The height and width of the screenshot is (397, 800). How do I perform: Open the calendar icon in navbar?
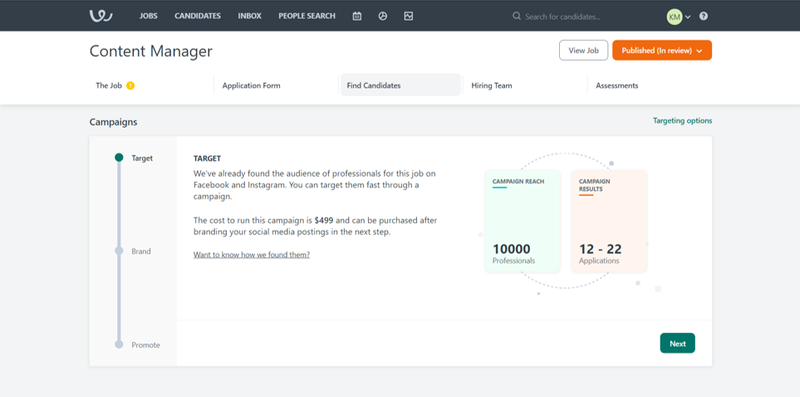tap(357, 16)
